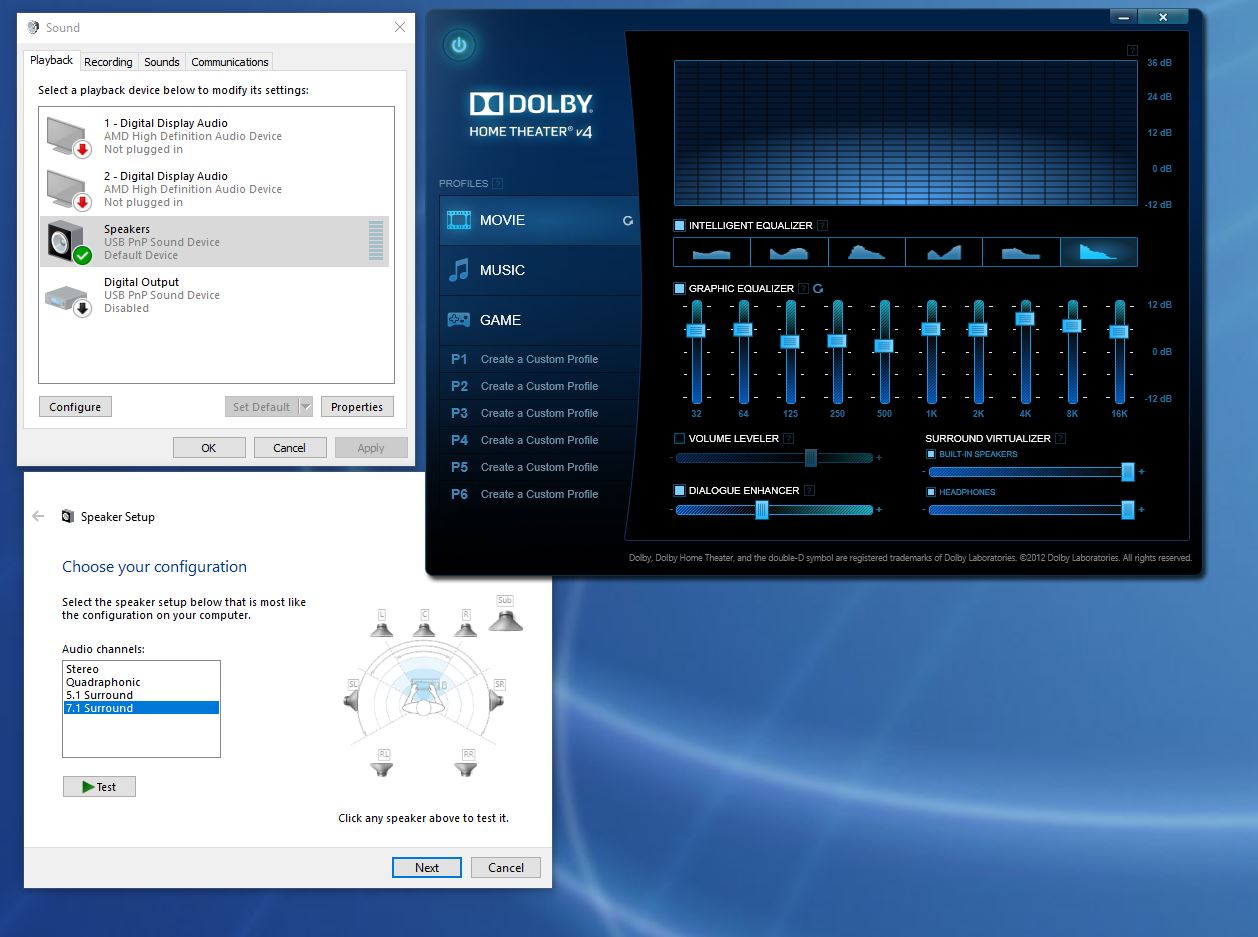This screenshot has width=1258, height=937.
Task: Test the front right R speaker icon
Action: pyautogui.click(x=466, y=624)
